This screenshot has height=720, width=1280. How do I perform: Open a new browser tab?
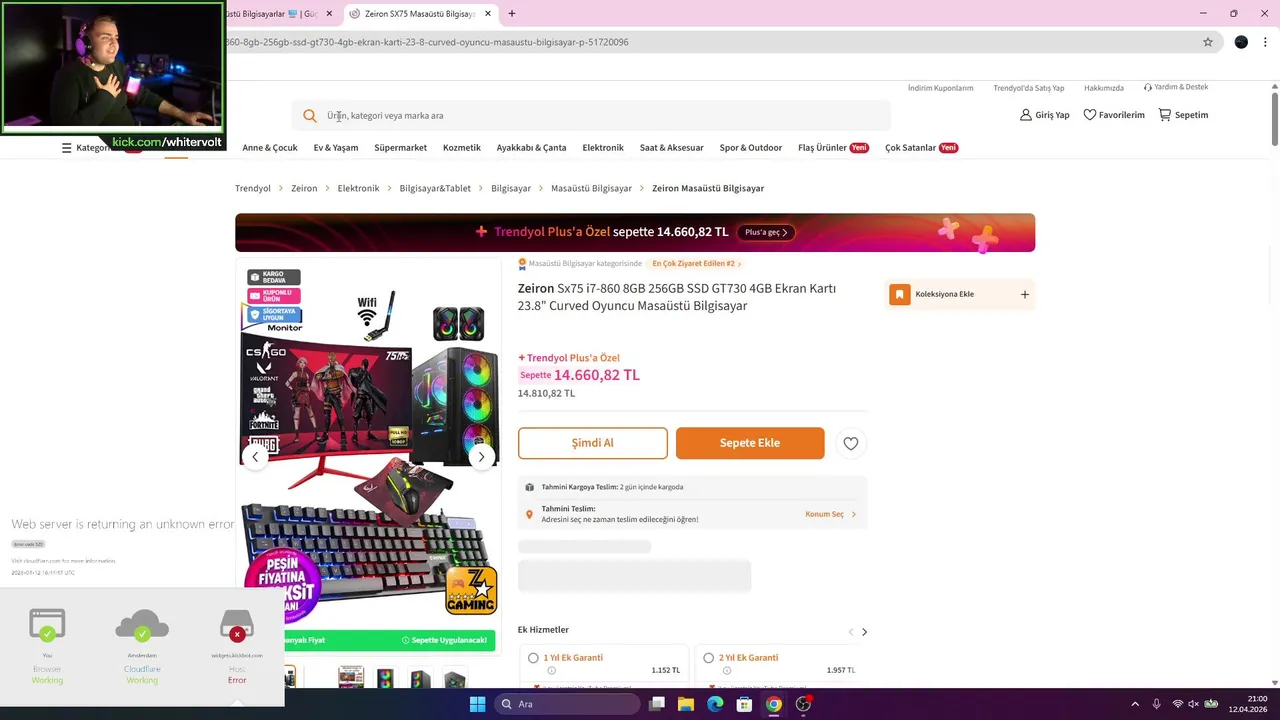(512, 14)
